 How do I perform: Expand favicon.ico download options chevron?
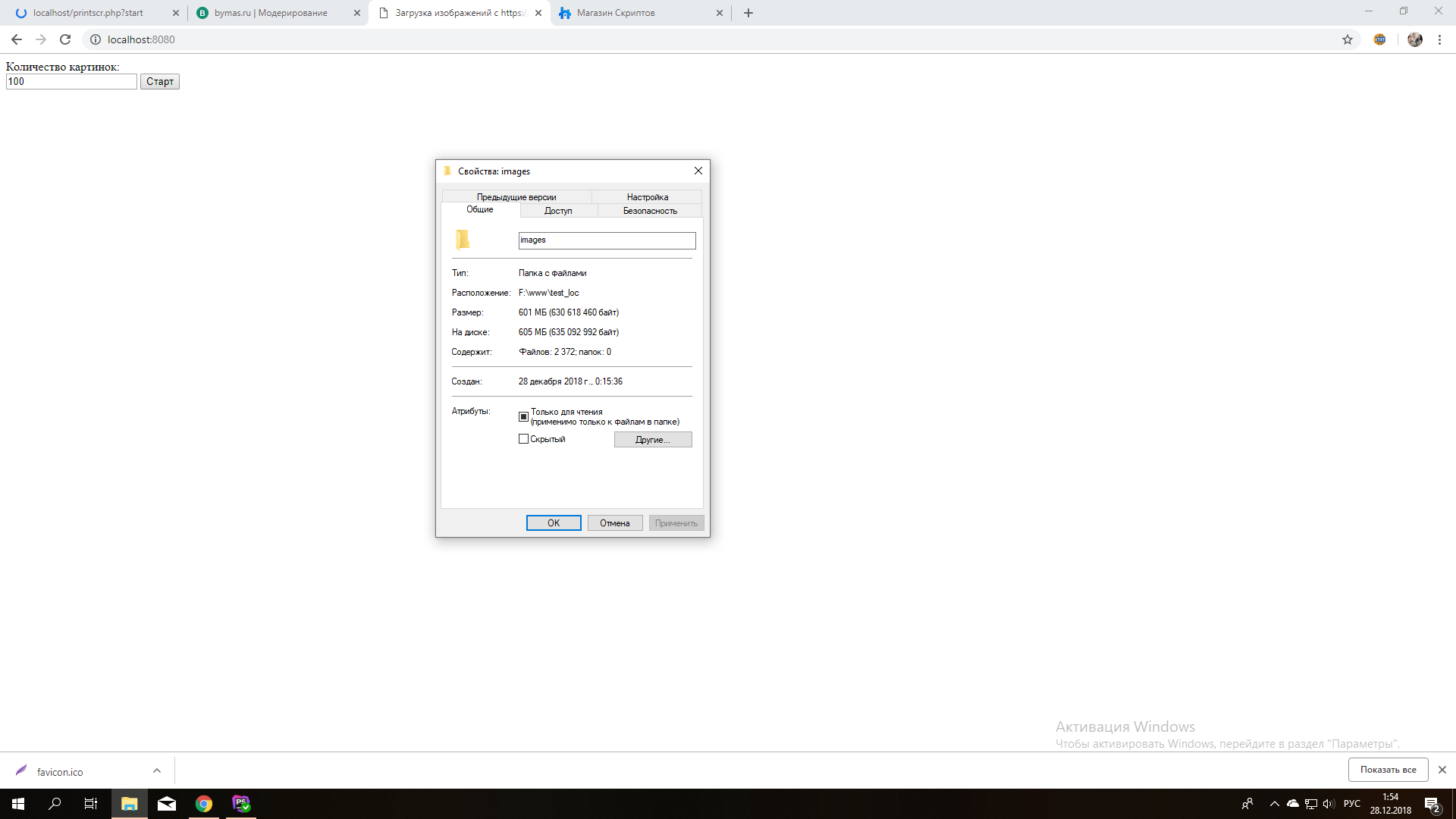(x=157, y=770)
